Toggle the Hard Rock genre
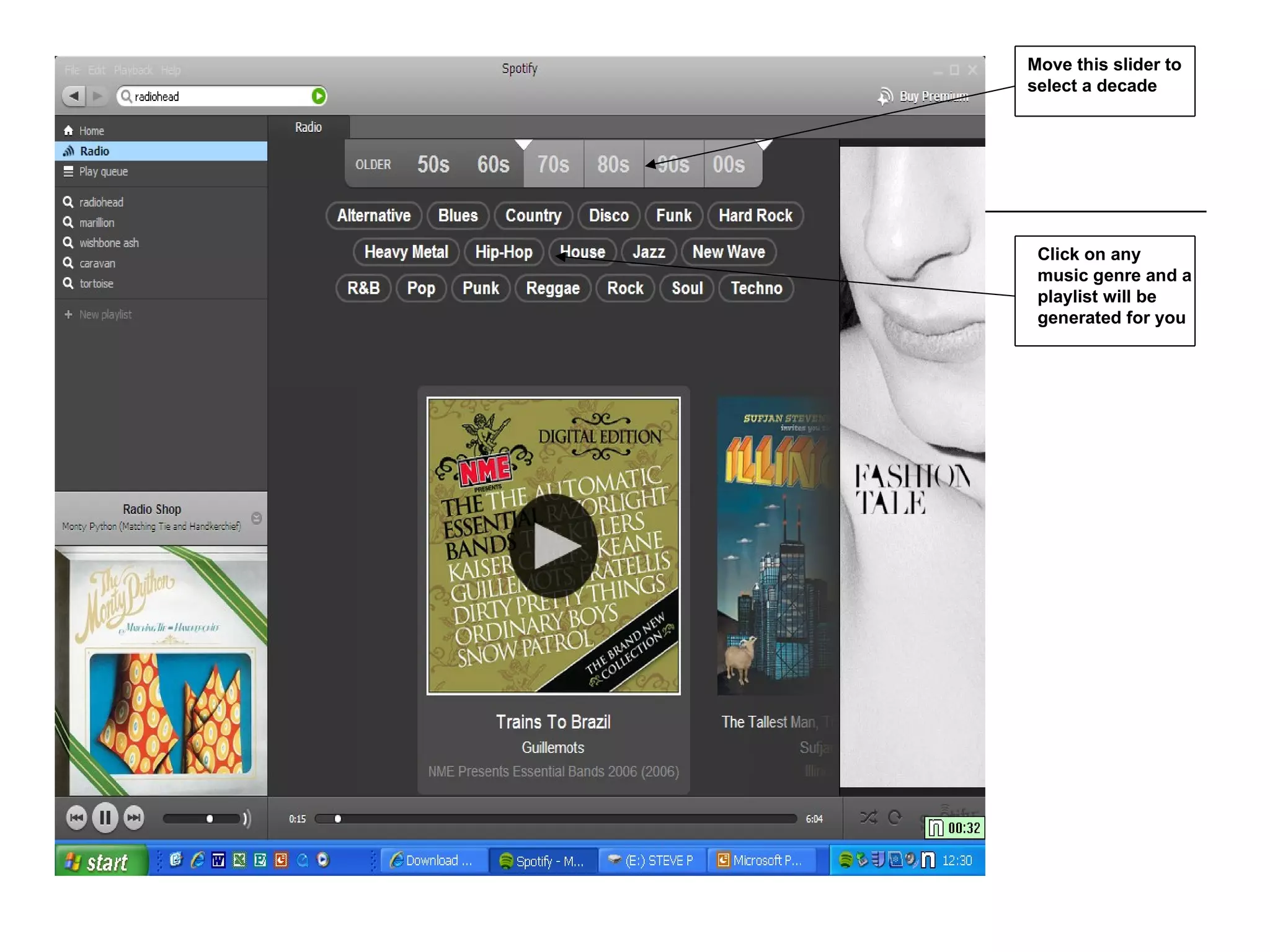 (x=756, y=216)
